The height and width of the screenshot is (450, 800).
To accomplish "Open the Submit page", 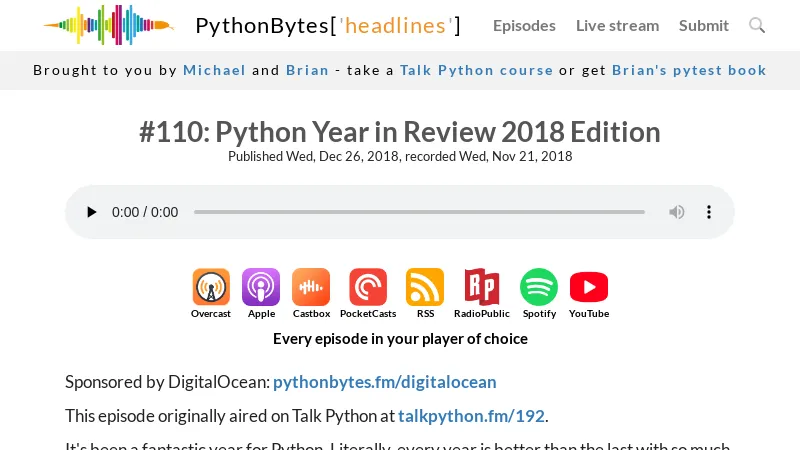I will click(x=704, y=25).
